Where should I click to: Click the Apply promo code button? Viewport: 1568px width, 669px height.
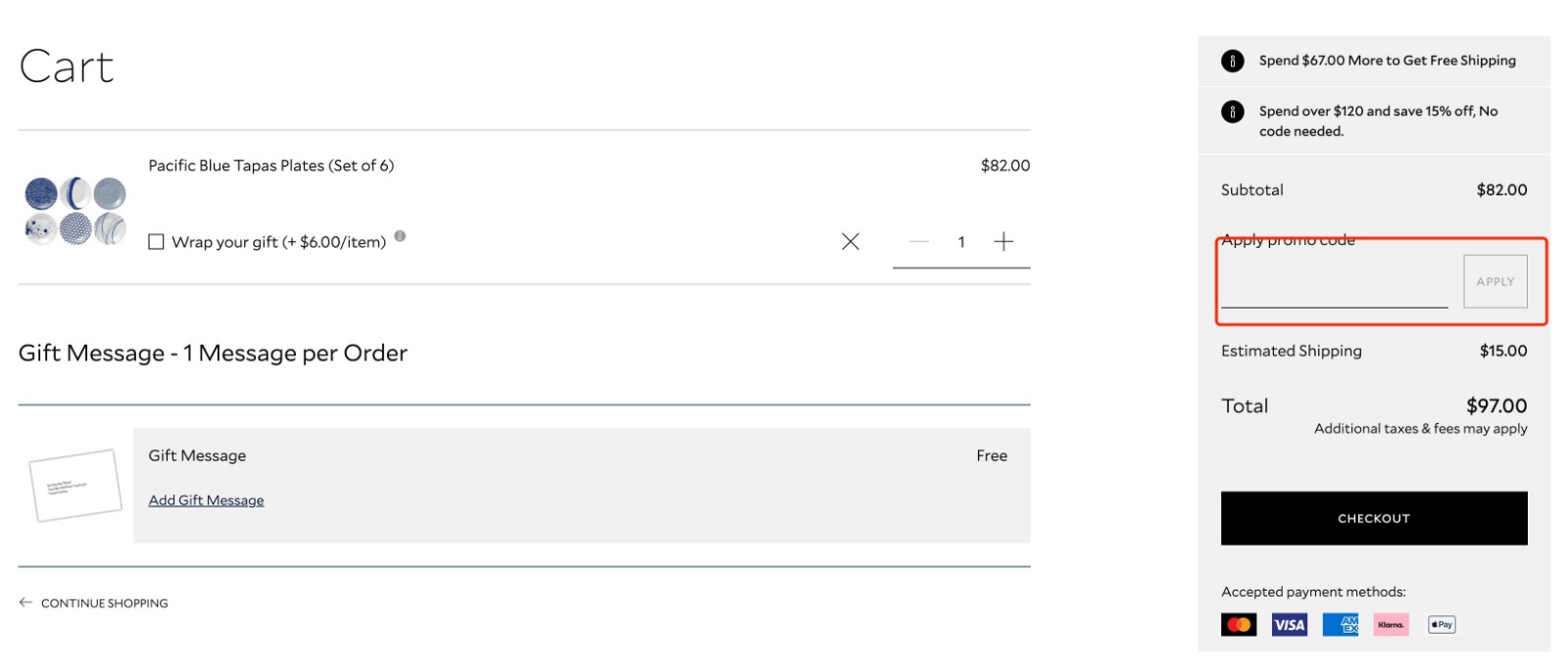pyautogui.click(x=1494, y=282)
